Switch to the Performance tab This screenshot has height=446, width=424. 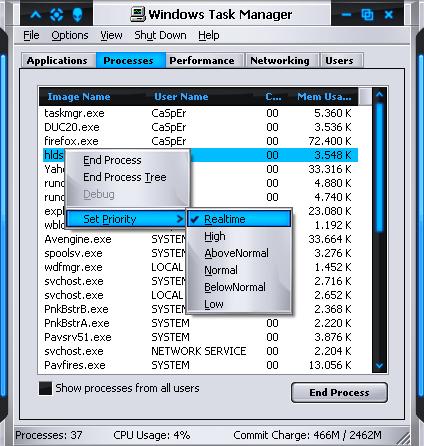pos(202,61)
